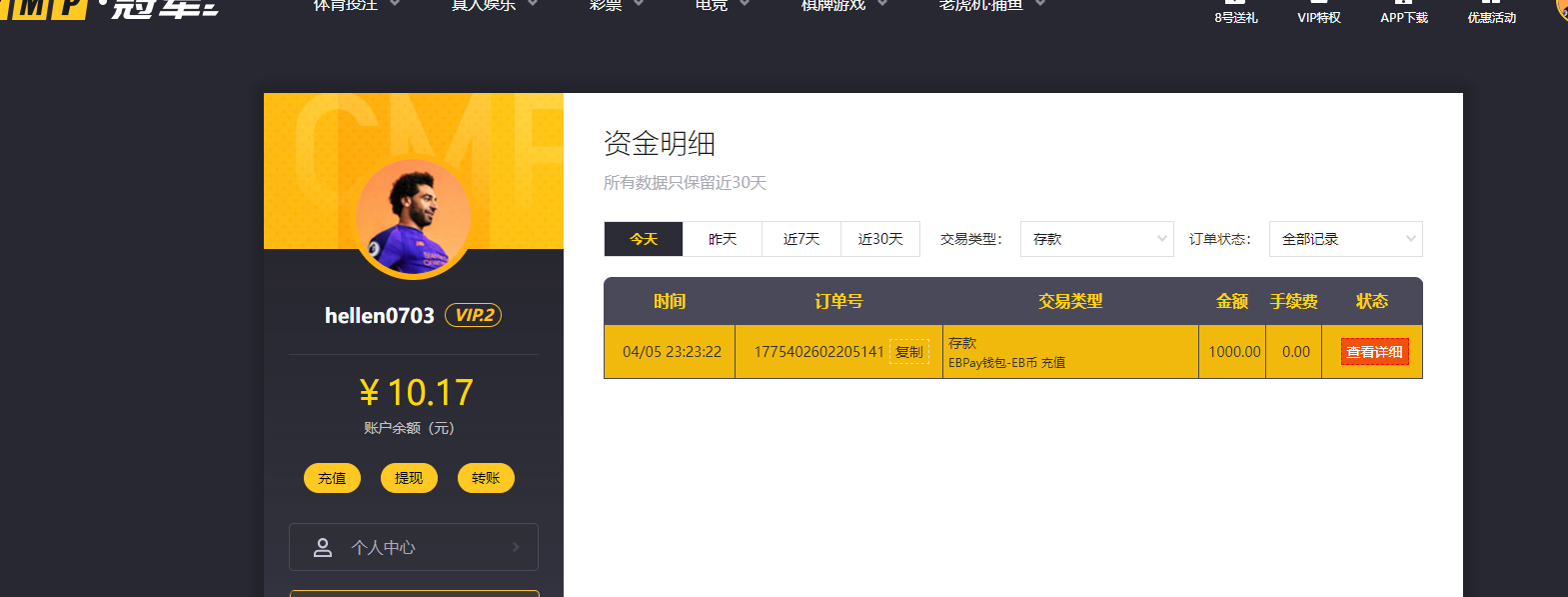Select the 今天 date filter tab
The height and width of the screenshot is (597, 1568).
point(644,239)
